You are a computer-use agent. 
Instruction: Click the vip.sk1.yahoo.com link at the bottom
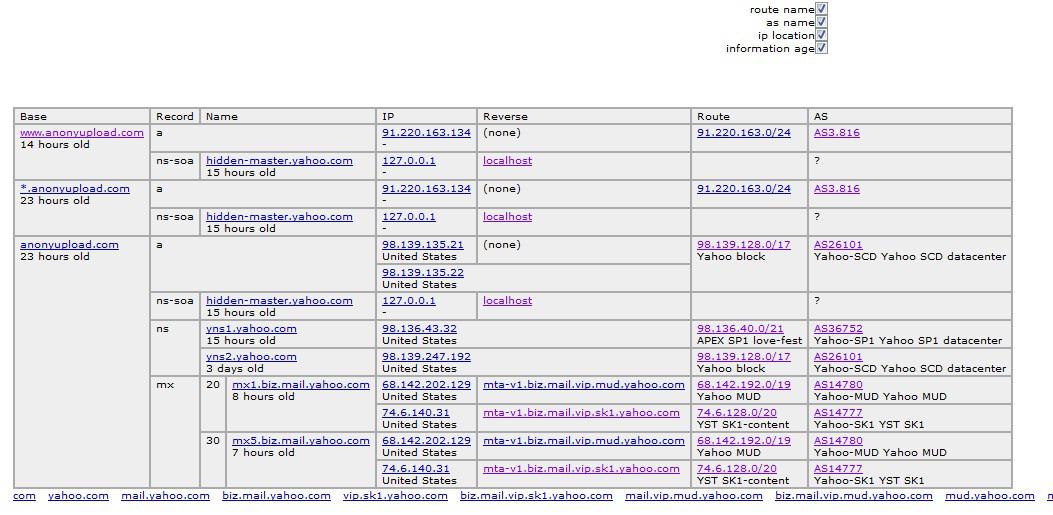coord(395,496)
